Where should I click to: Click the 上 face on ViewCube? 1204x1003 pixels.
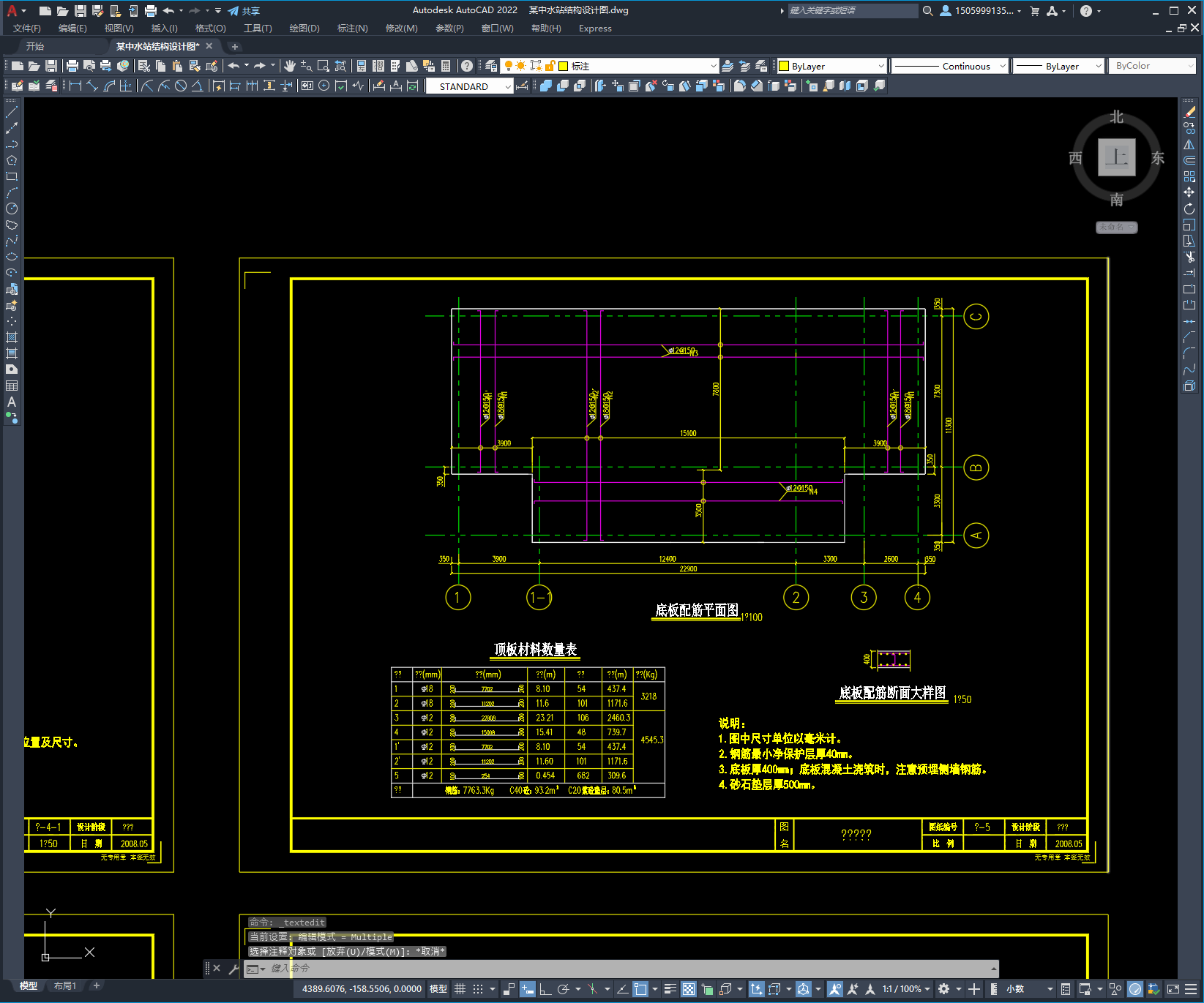click(x=1116, y=157)
